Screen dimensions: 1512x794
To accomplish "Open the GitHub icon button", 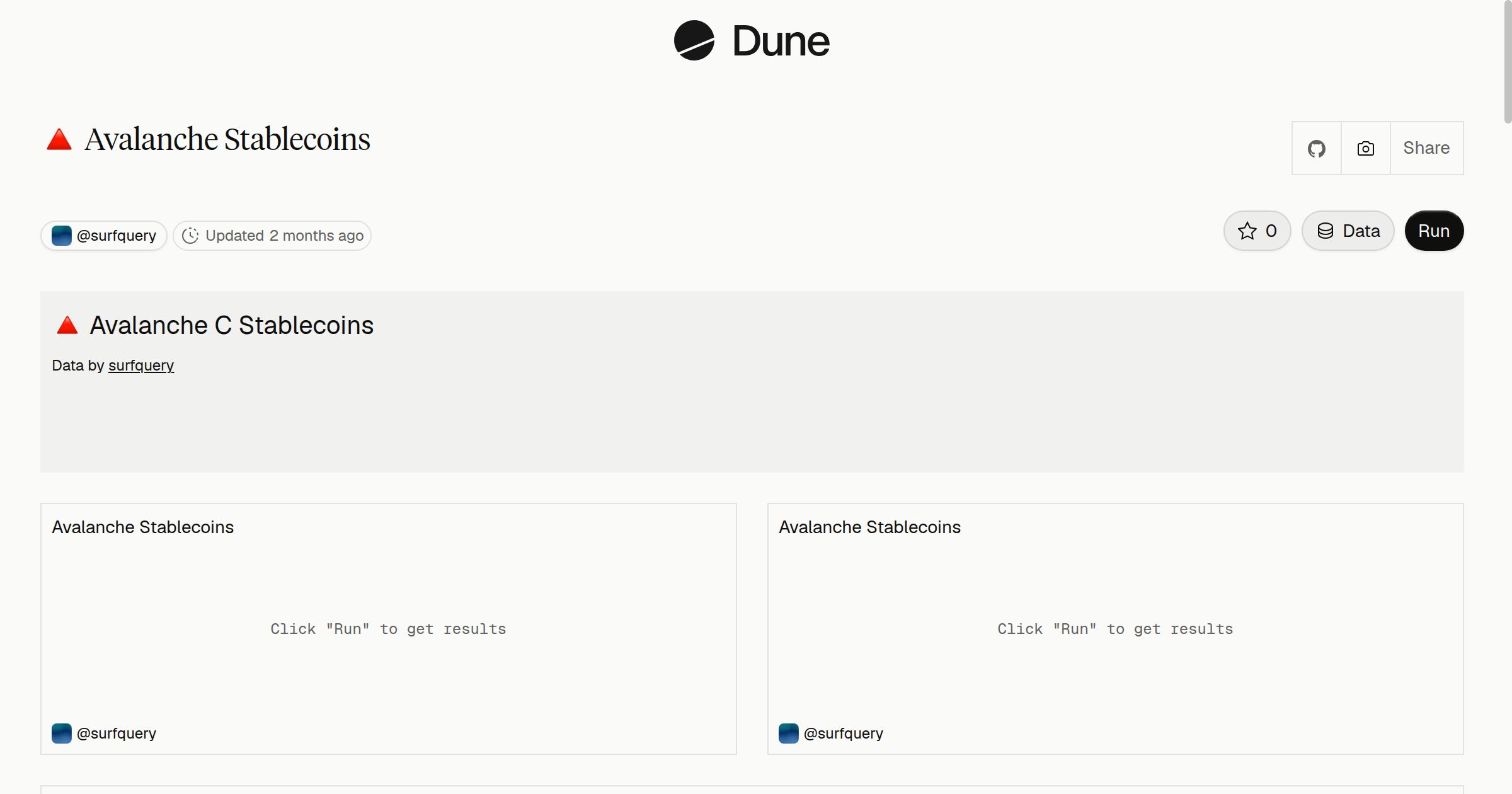I will (1316, 148).
